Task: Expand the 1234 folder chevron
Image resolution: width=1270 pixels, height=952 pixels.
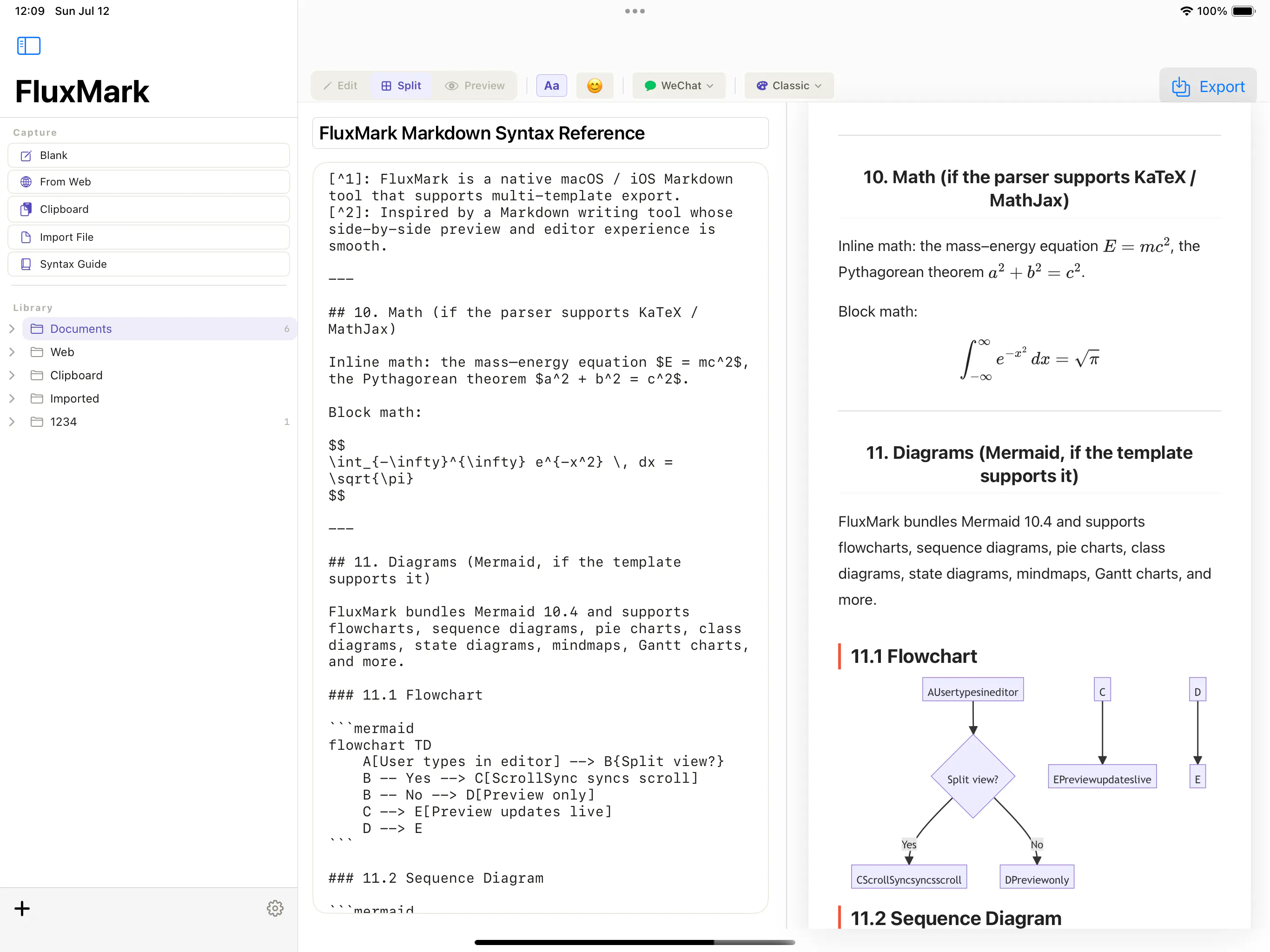Action: [x=12, y=422]
